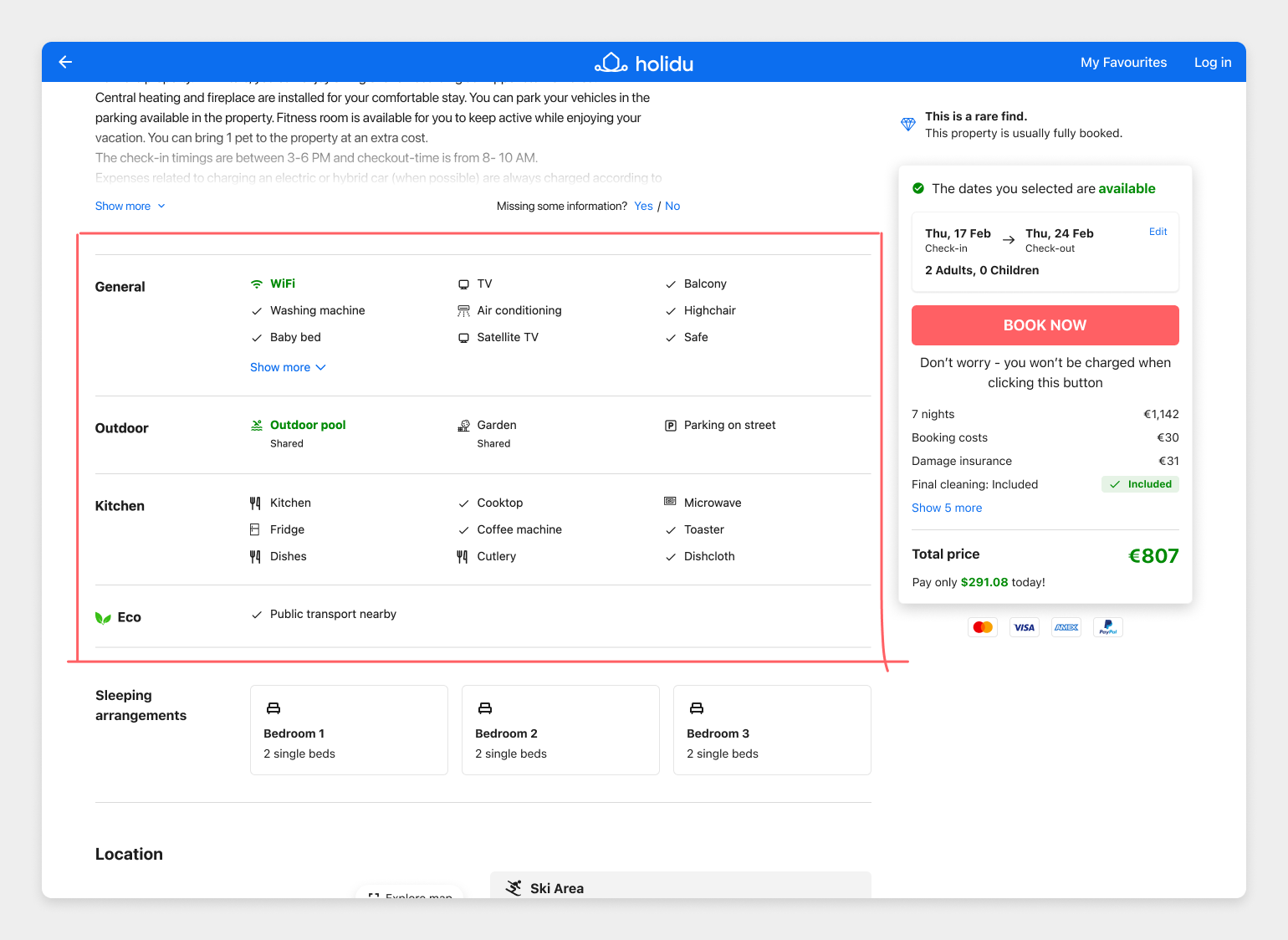Click the Bedroom 1 bed icon

[273, 708]
